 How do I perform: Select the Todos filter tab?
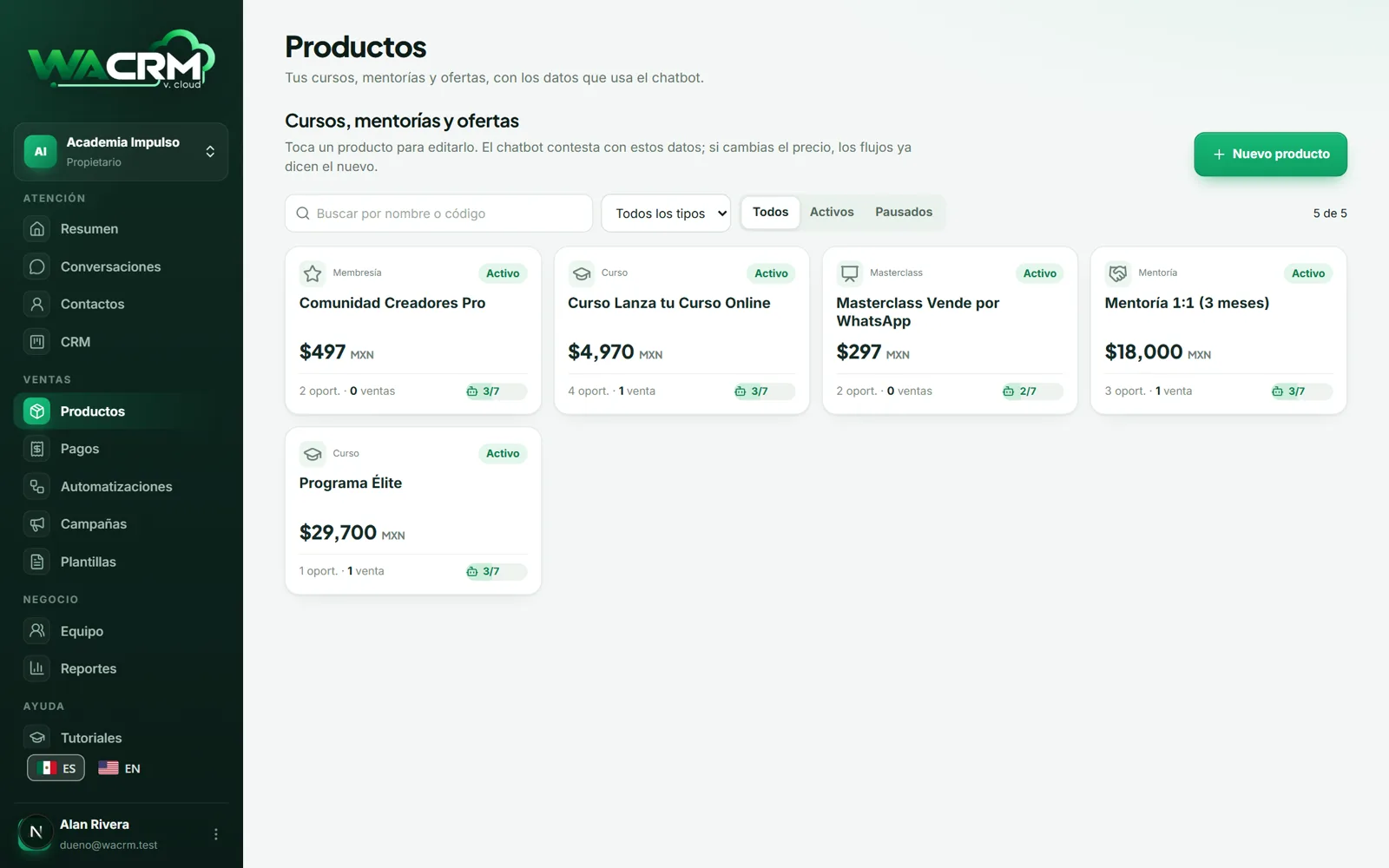point(770,213)
